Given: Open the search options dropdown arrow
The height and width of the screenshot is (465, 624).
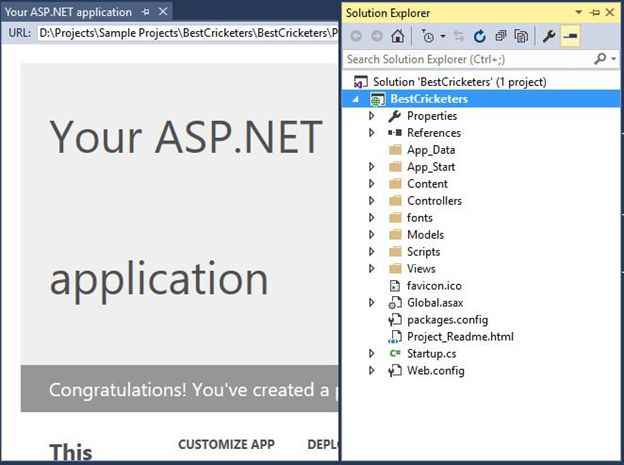Looking at the screenshot, I should point(614,59).
